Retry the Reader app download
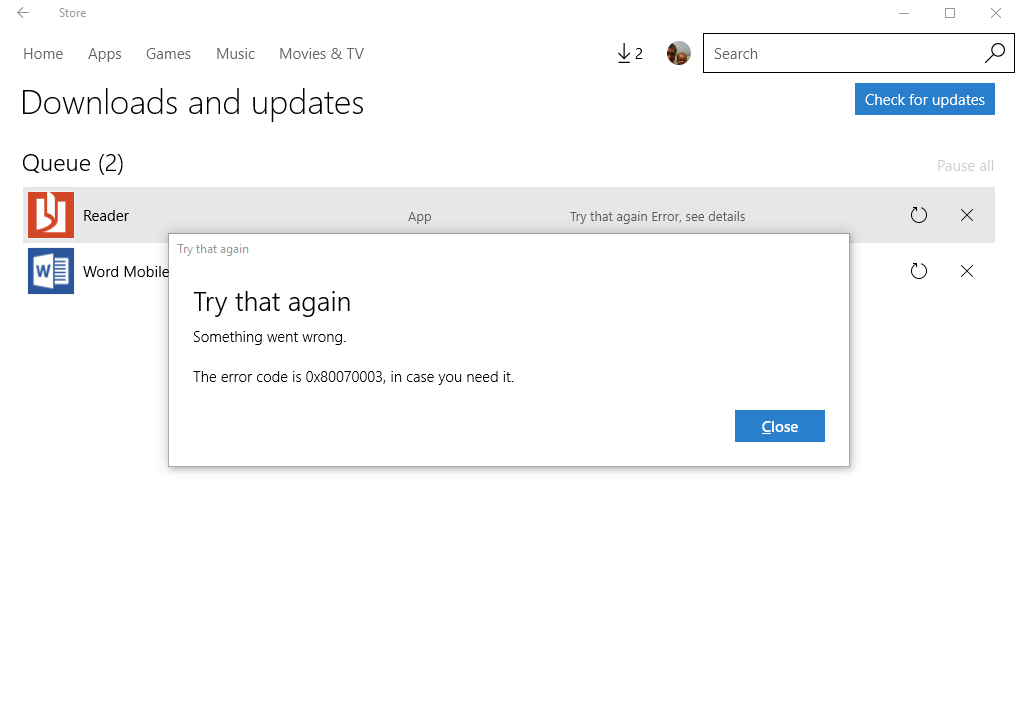Image resolution: width=1019 pixels, height=722 pixels. (x=918, y=215)
